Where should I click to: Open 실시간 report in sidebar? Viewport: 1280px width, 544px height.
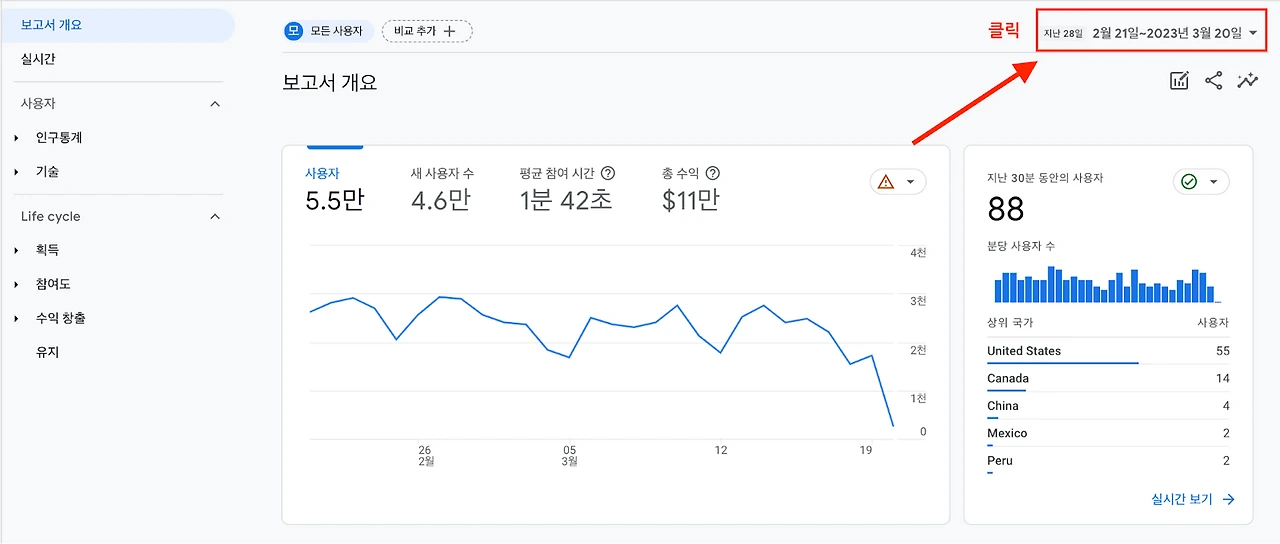point(38,59)
